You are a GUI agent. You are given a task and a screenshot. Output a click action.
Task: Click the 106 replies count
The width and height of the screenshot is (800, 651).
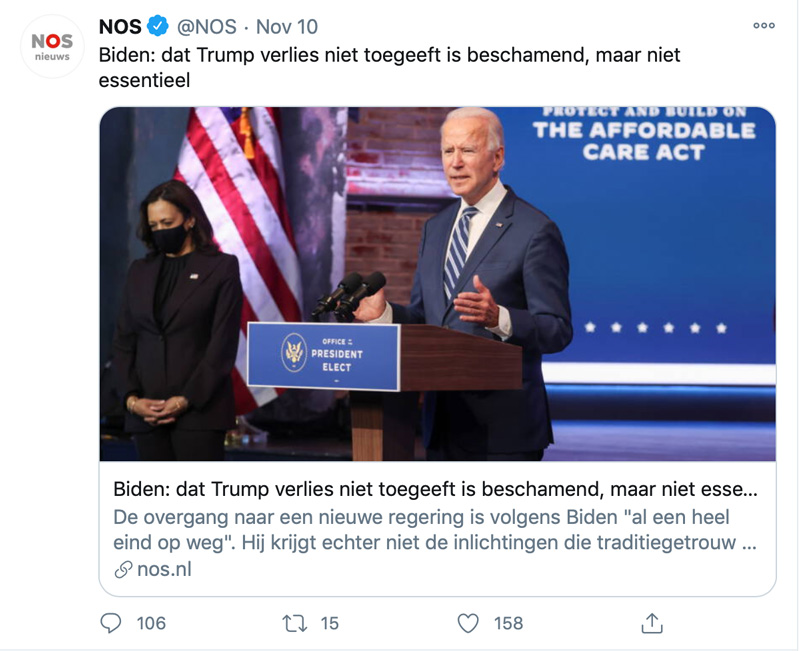coord(151,623)
